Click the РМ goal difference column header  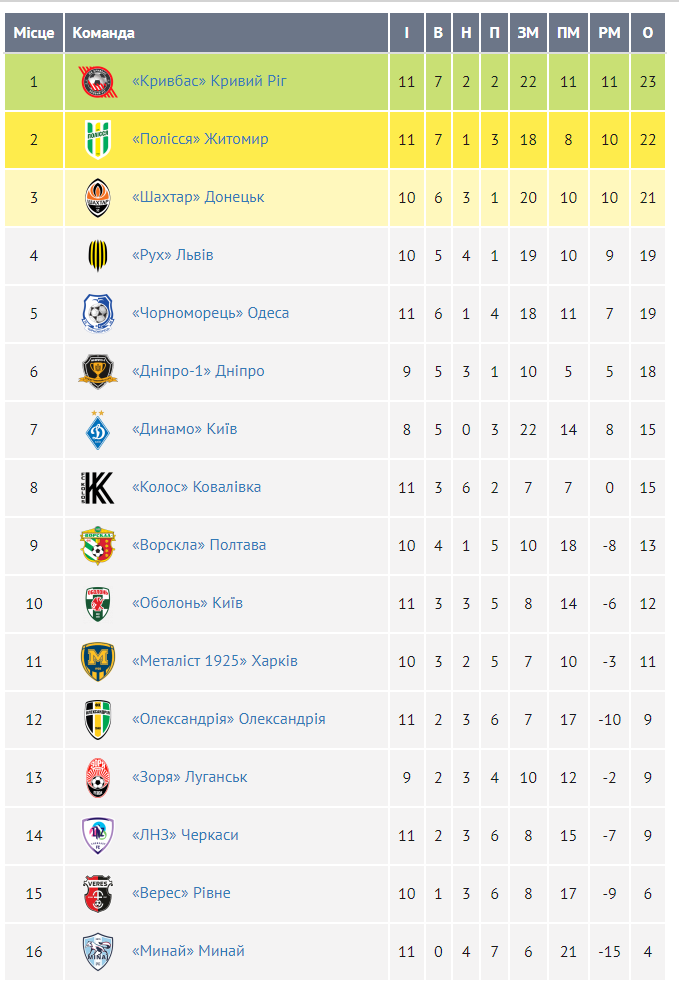click(609, 33)
